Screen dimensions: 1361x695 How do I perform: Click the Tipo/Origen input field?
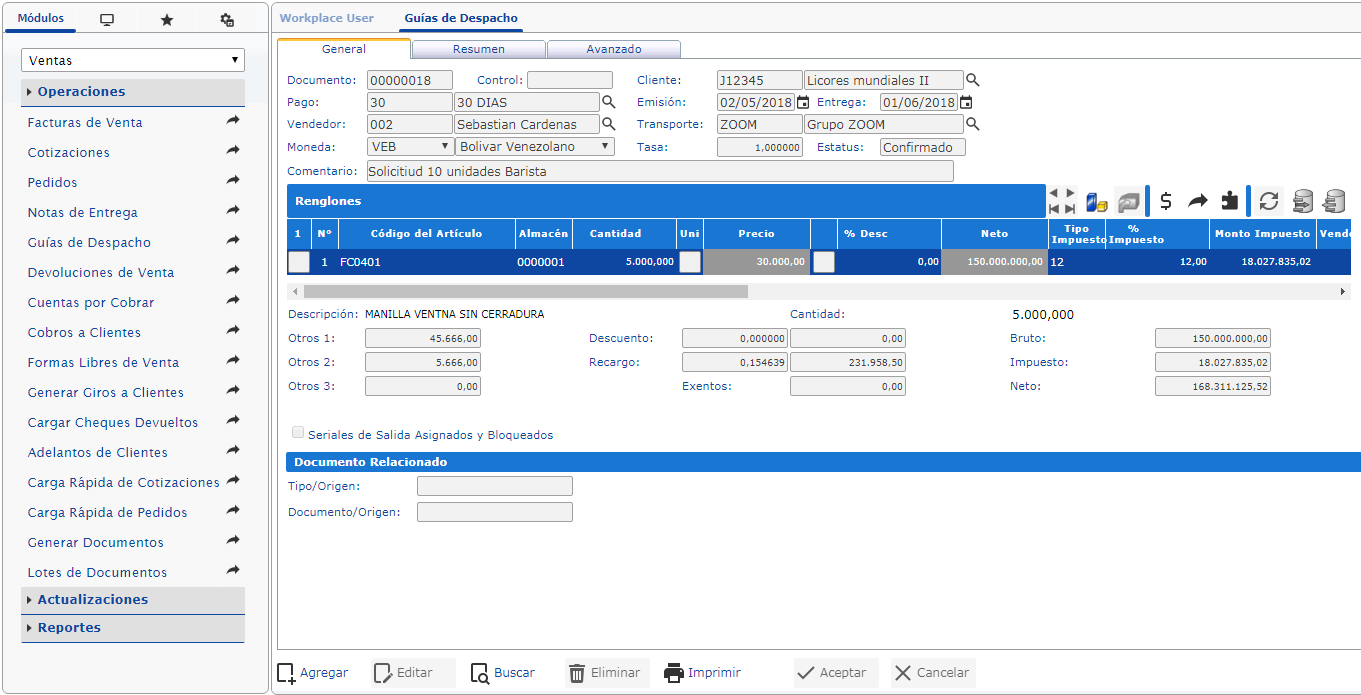pos(495,486)
